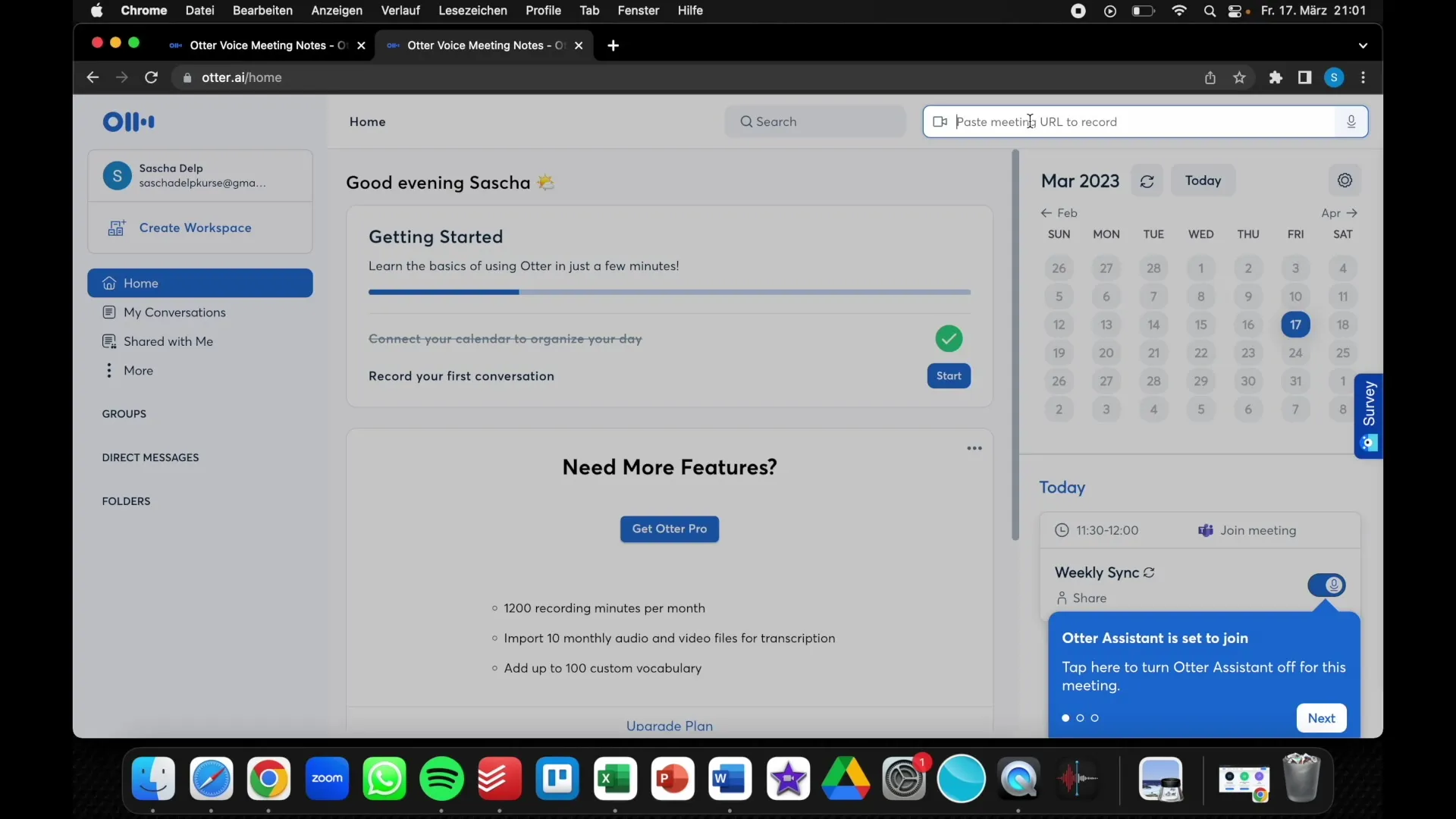Click the microphone icon in the record URL field
Image resolution: width=1456 pixels, height=819 pixels.
1351,121
